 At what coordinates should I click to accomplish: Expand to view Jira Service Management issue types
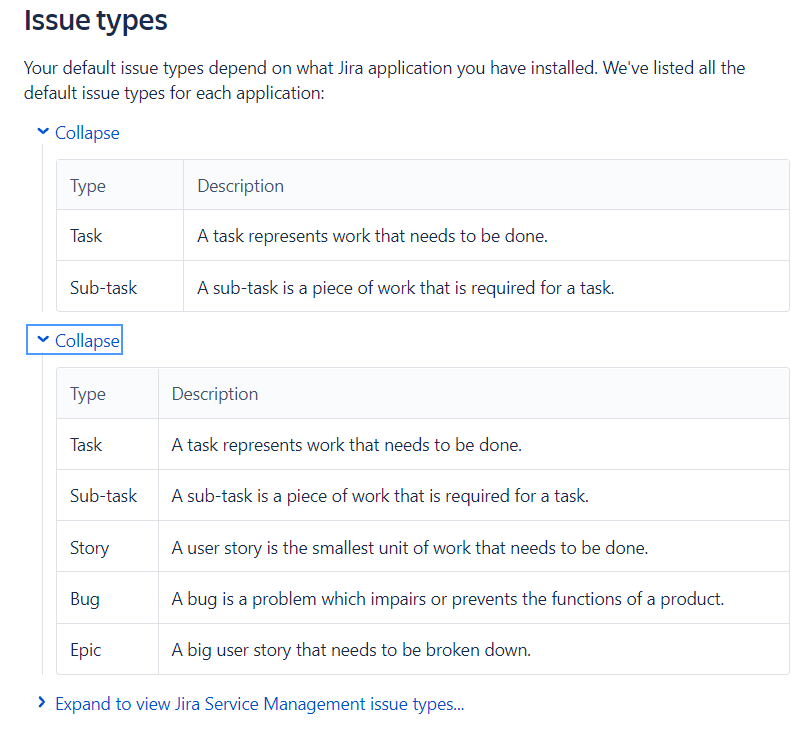coord(259,704)
